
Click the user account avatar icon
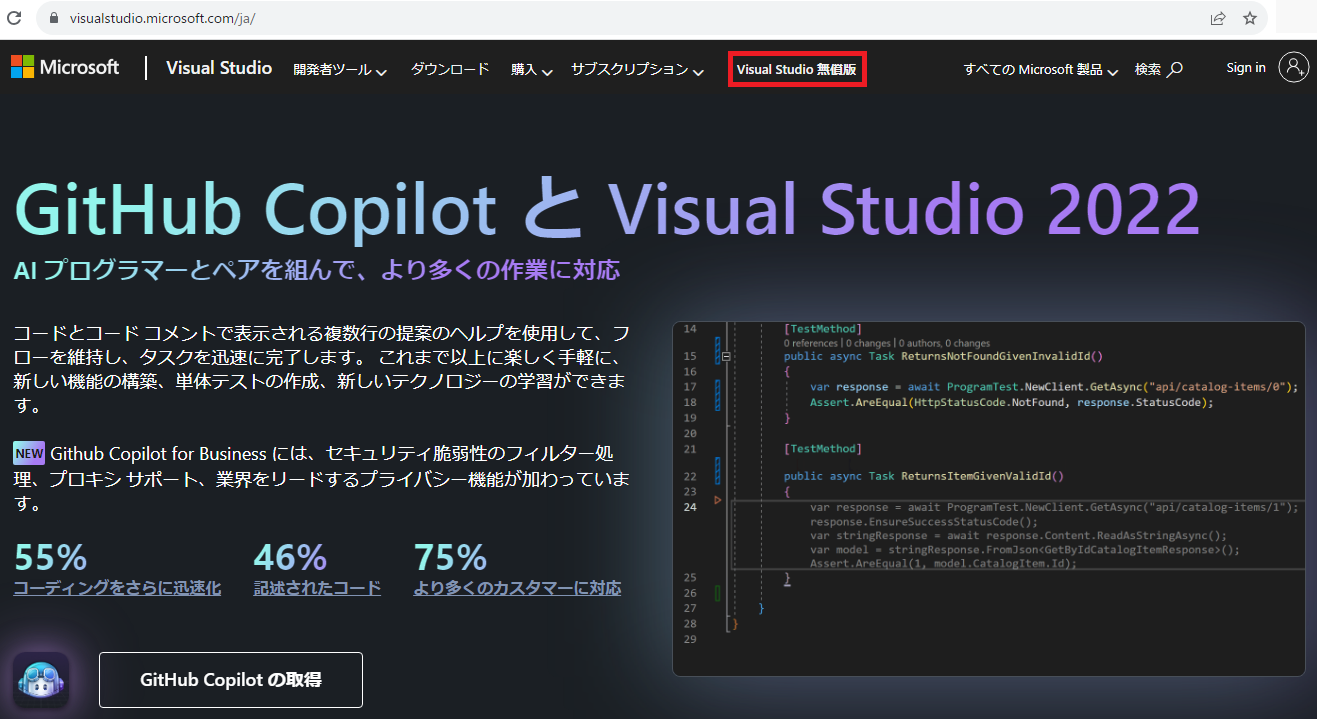coord(1293,67)
